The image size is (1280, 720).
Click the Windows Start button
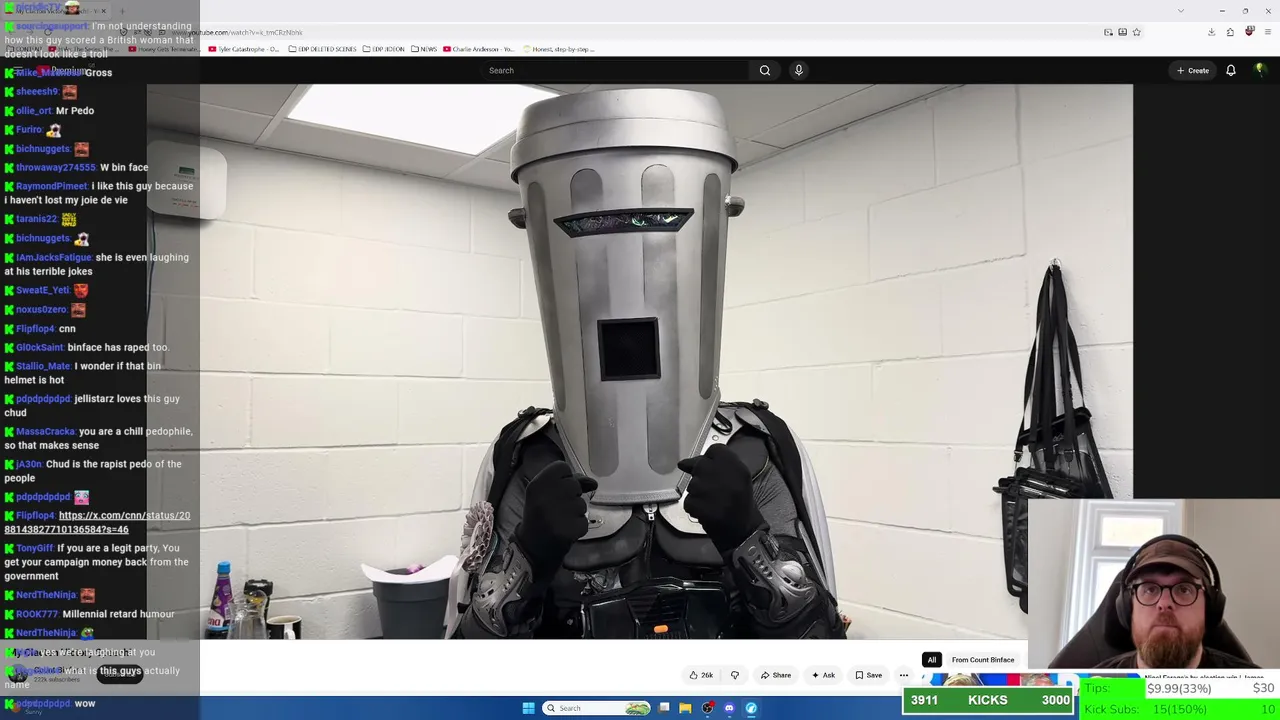(528, 708)
